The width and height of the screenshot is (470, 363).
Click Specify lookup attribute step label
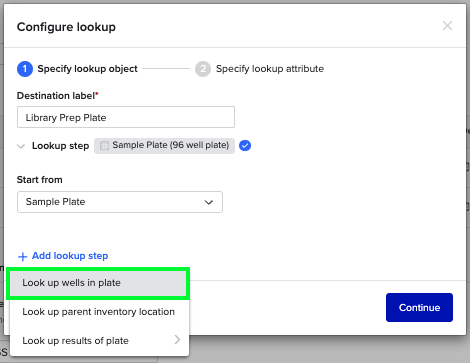(x=270, y=69)
